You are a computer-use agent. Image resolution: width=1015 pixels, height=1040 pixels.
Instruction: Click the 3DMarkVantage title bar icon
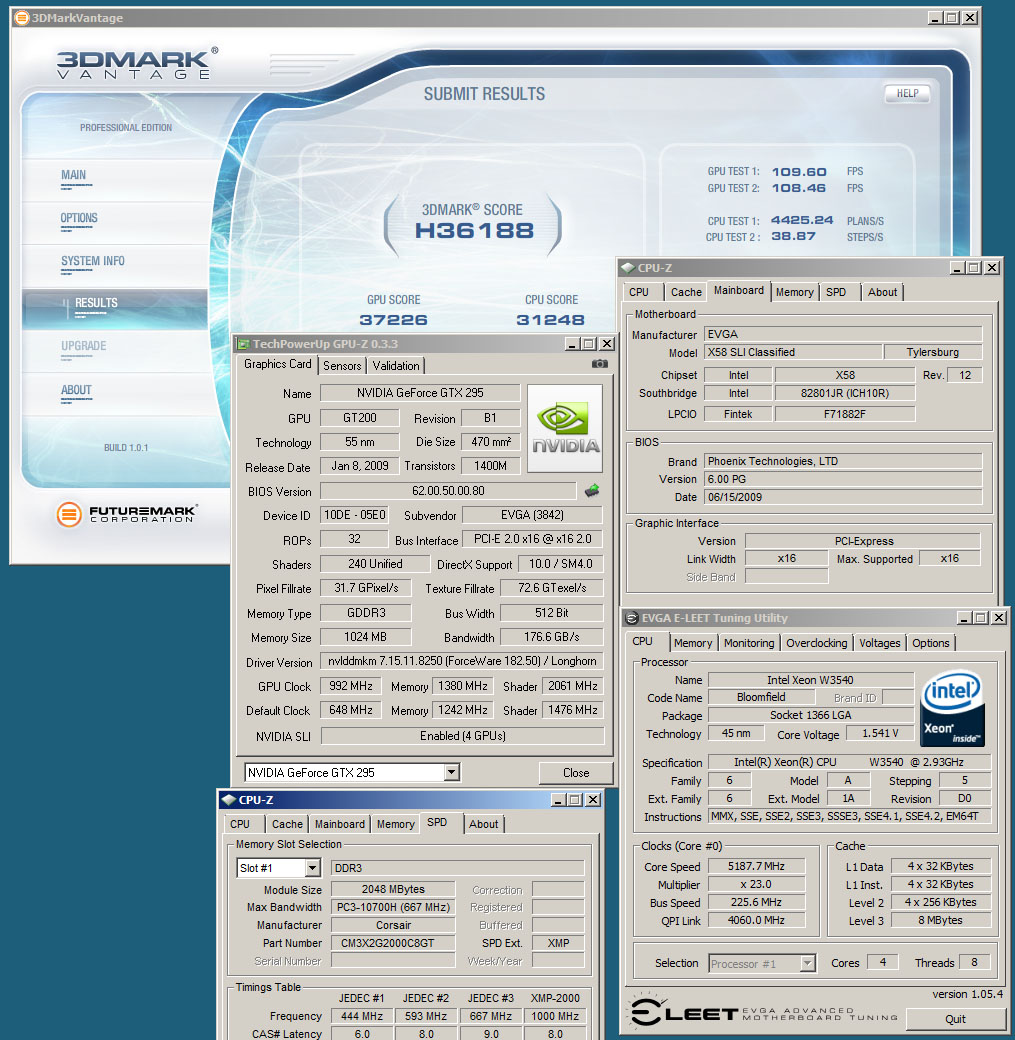[x=21, y=18]
